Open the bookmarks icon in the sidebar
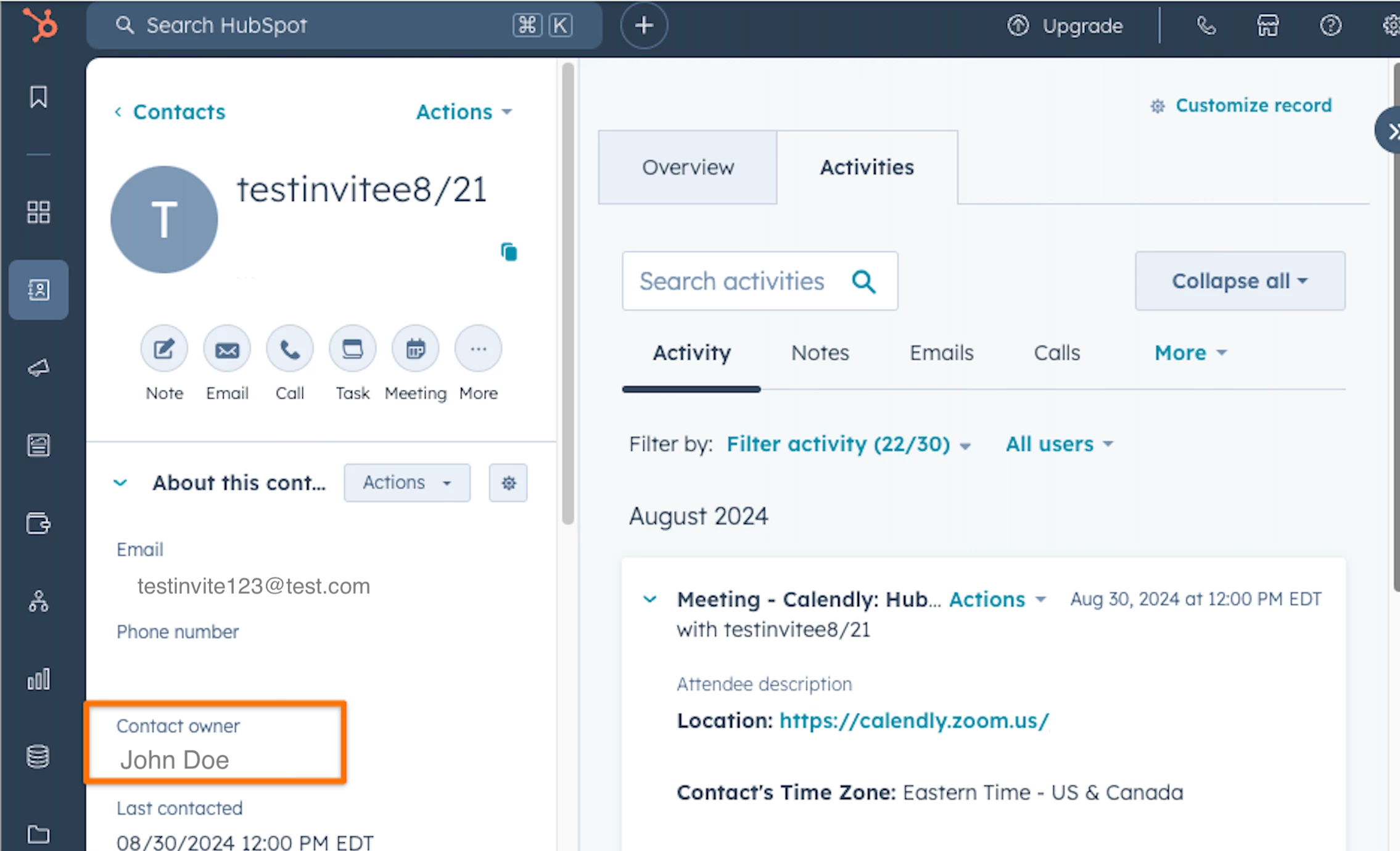 point(38,97)
